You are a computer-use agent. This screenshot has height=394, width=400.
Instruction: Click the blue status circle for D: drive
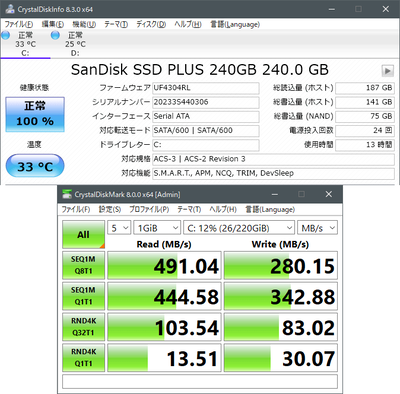click(x=55, y=35)
